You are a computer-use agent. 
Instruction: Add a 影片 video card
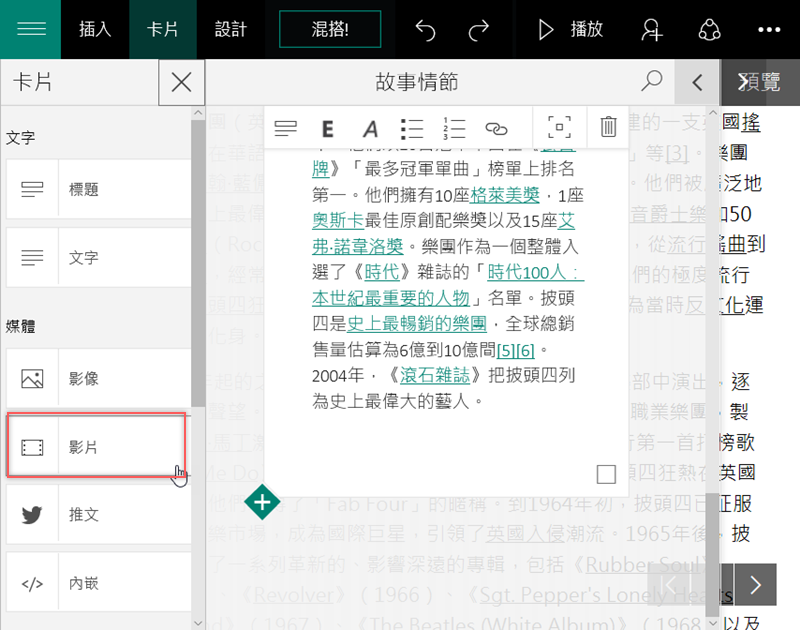[96, 447]
